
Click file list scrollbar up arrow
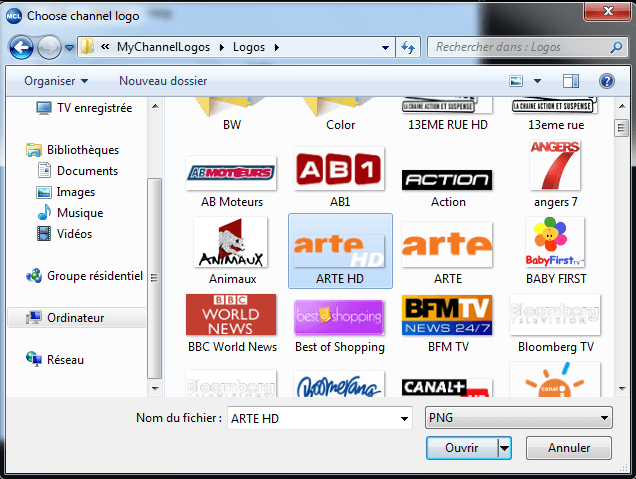coord(622,106)
